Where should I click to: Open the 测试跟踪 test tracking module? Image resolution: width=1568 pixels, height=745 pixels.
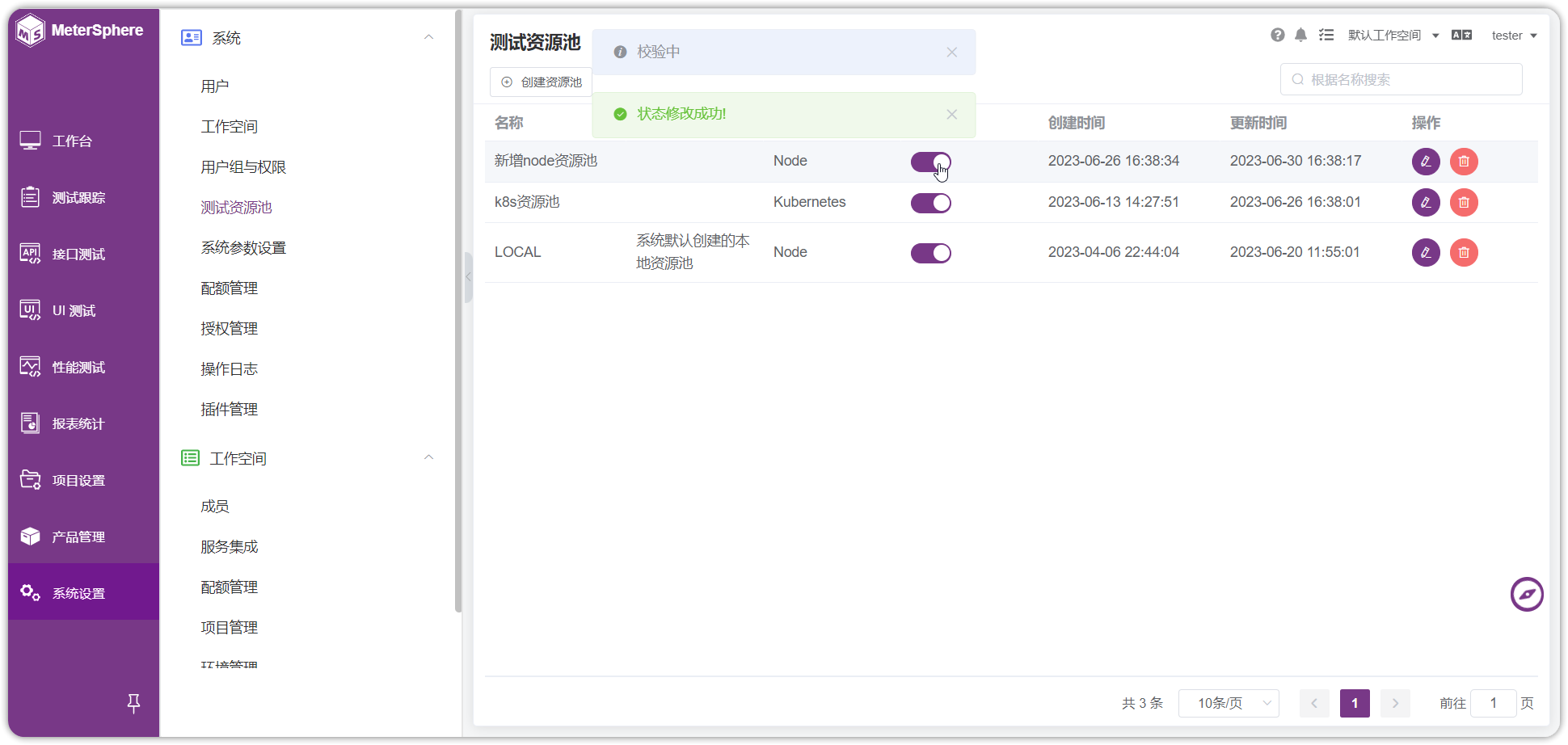(x=83, y=197)
